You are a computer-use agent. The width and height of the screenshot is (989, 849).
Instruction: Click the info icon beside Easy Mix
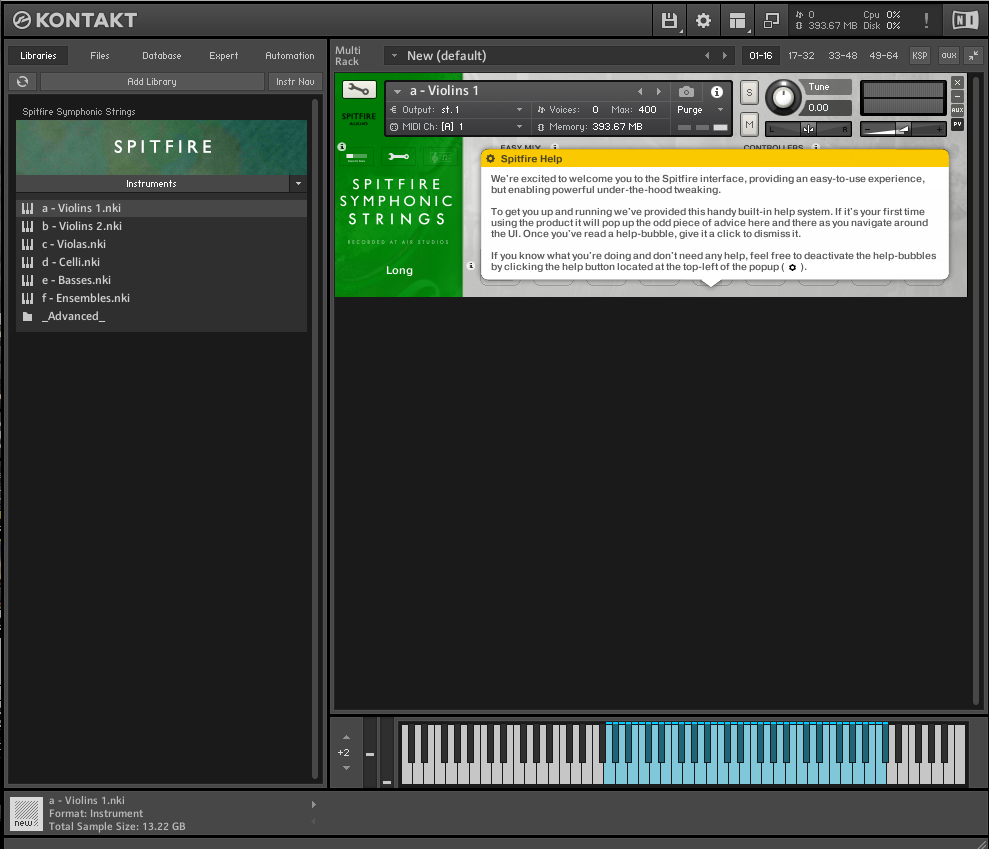coord(555,147)
